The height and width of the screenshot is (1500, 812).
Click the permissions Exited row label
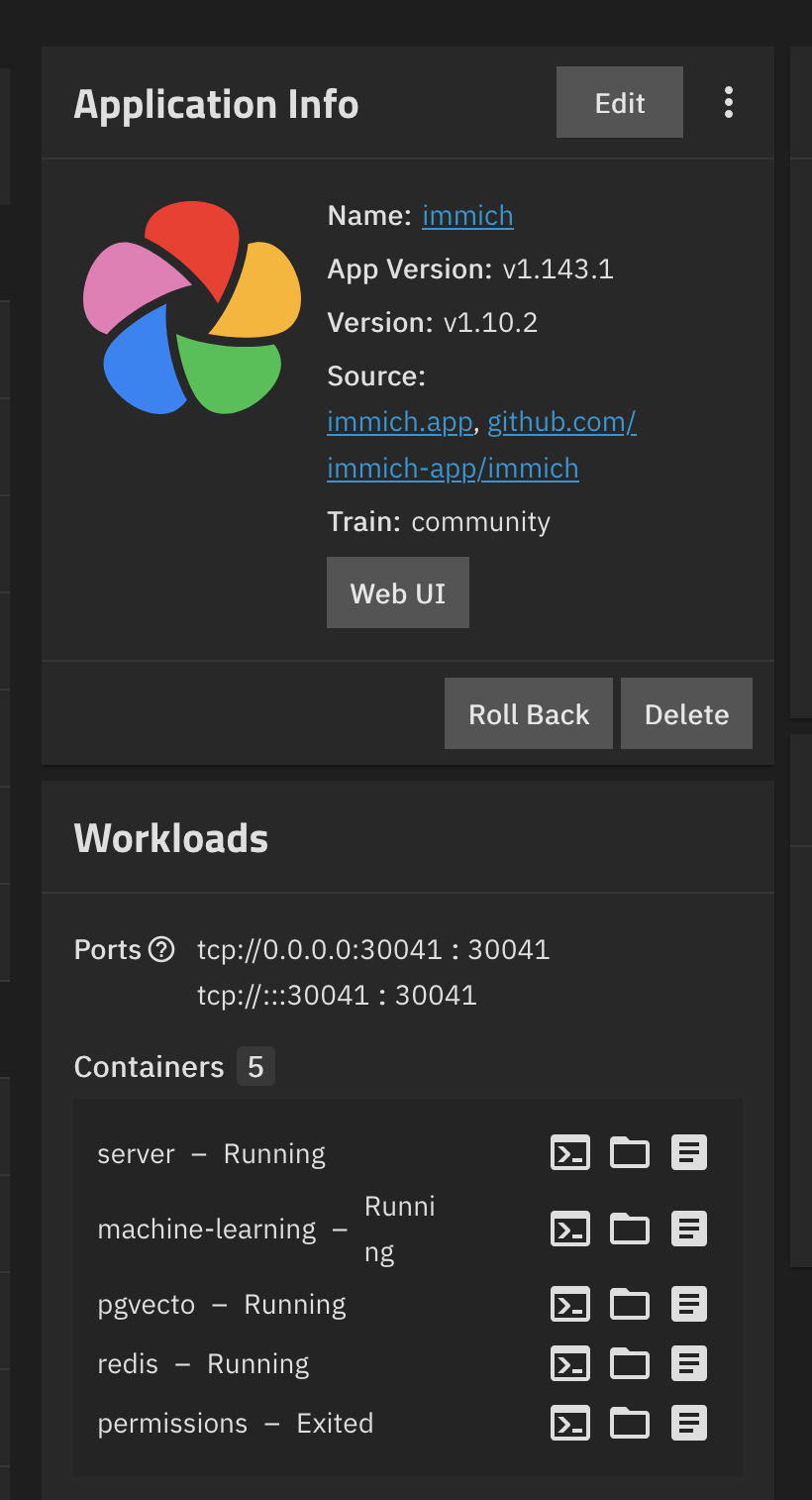(x=236, y=1424)
